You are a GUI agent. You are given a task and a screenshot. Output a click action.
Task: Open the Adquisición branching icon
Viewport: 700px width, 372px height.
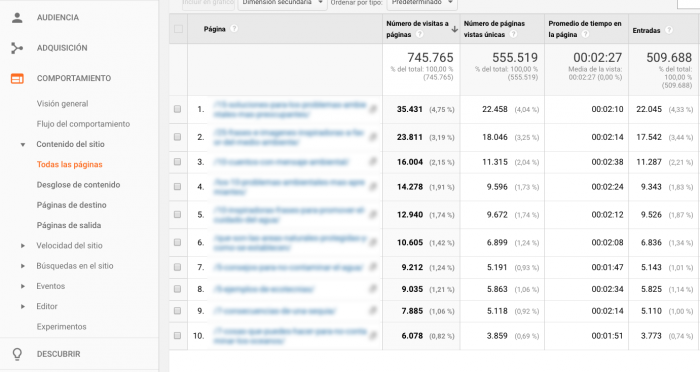pyautogui.click(x=17, y=48)
